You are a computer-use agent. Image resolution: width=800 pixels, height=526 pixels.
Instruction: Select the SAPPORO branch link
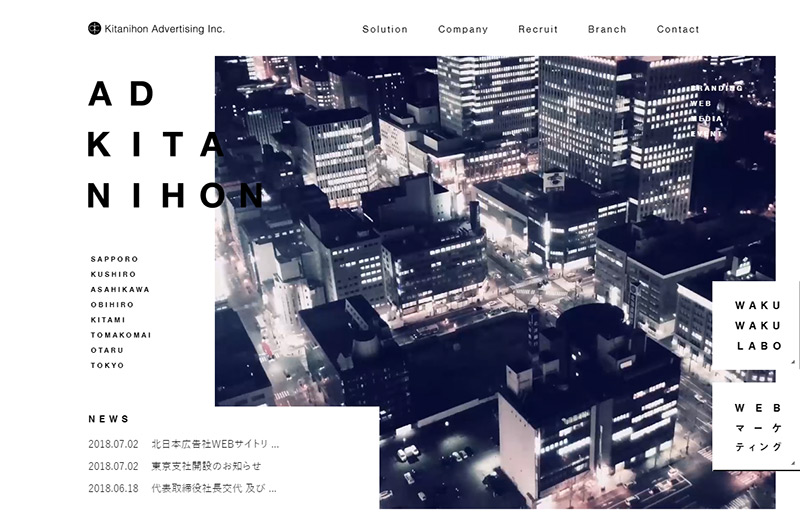[x=114, y=259]
